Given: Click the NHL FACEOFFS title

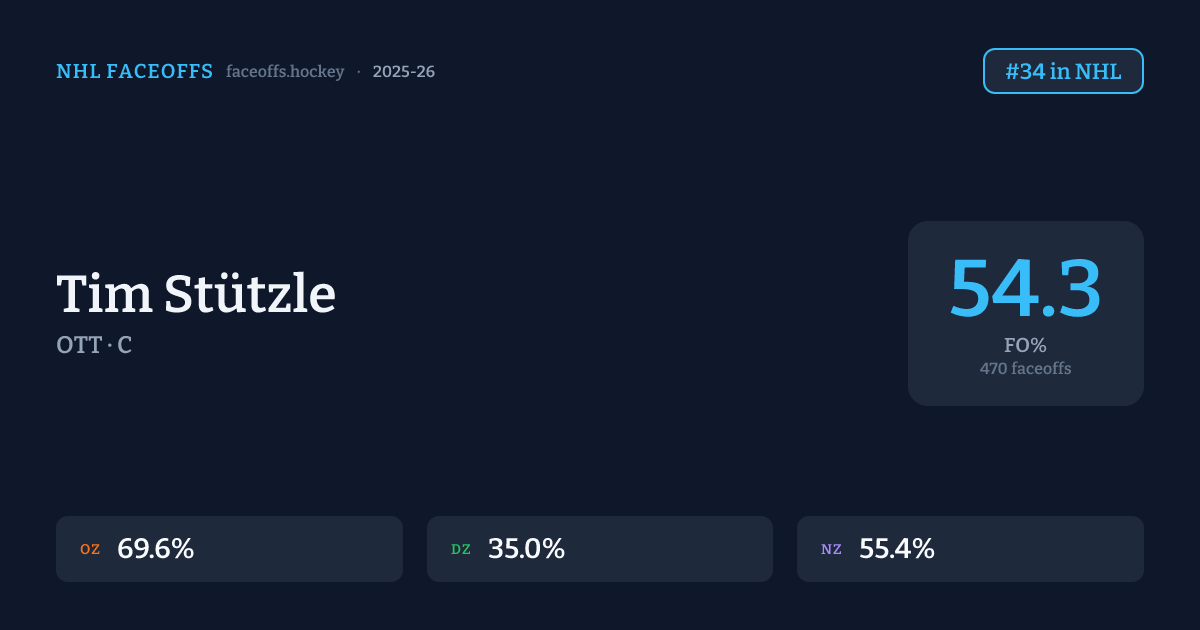Looking at the screenshot, I should [134, 71].
